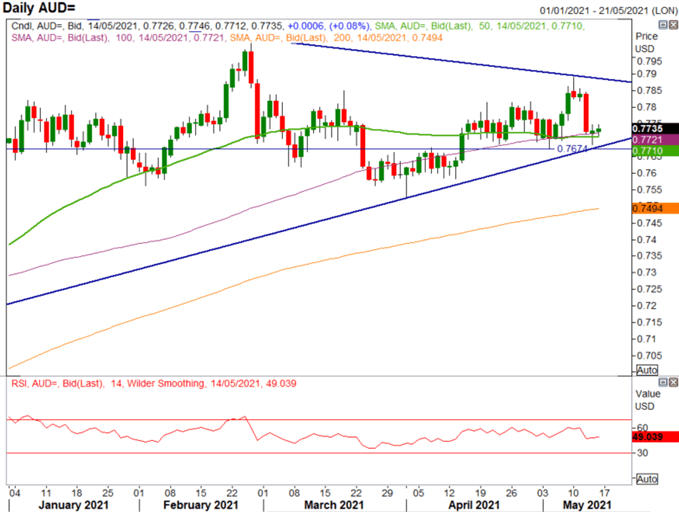
Task: Close the price chart pane
Action: pos(673,24)
